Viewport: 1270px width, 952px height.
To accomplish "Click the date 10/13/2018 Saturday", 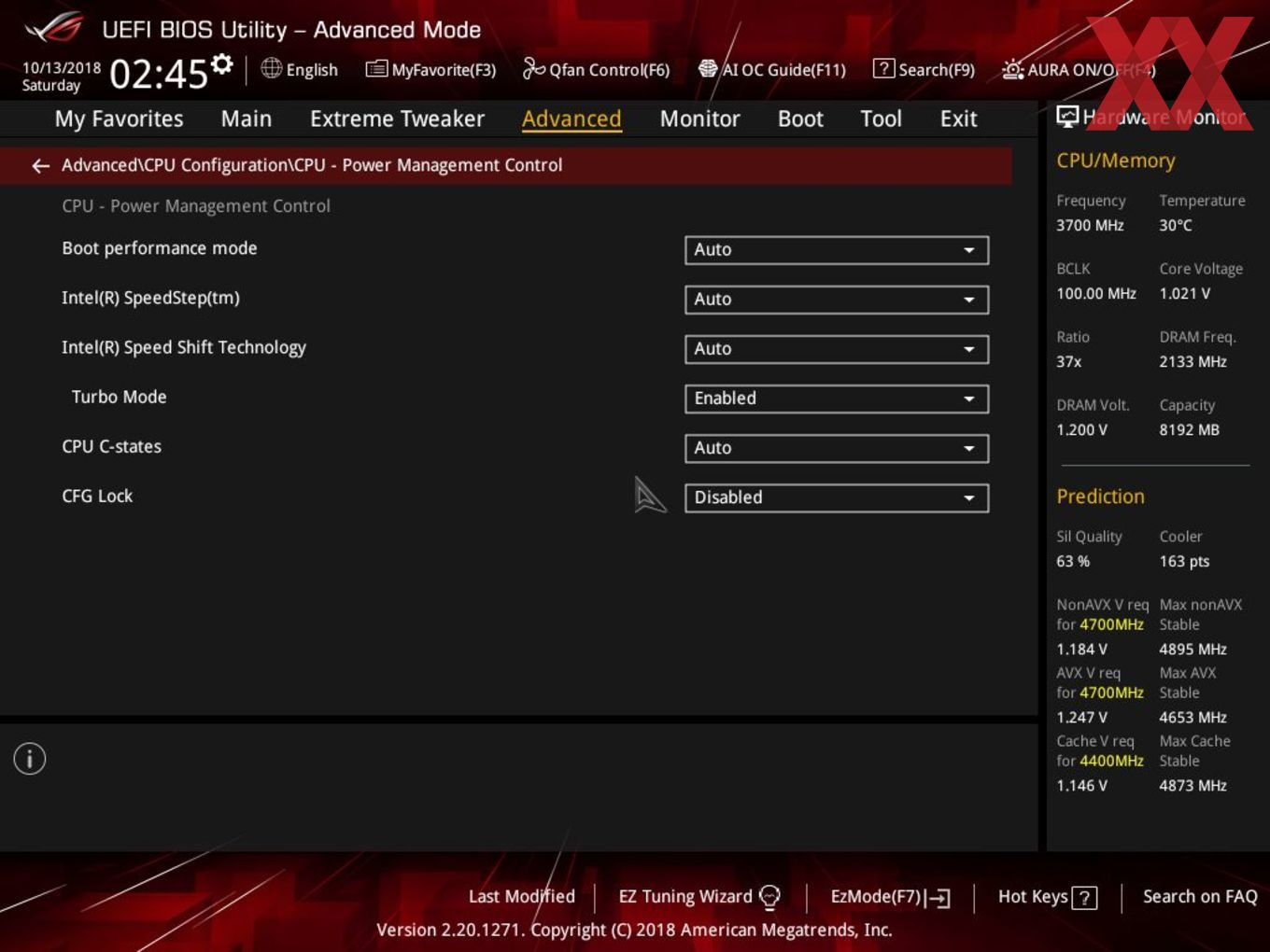I will pos(61,77).
